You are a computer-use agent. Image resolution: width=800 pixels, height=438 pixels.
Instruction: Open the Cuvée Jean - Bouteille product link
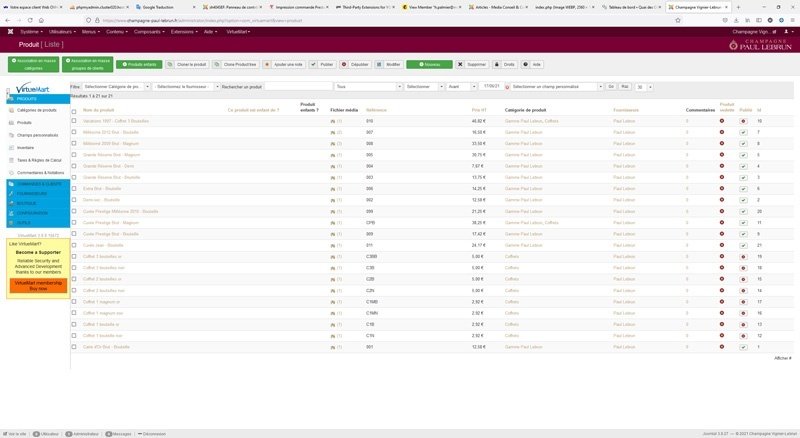[x=103, y=244]
